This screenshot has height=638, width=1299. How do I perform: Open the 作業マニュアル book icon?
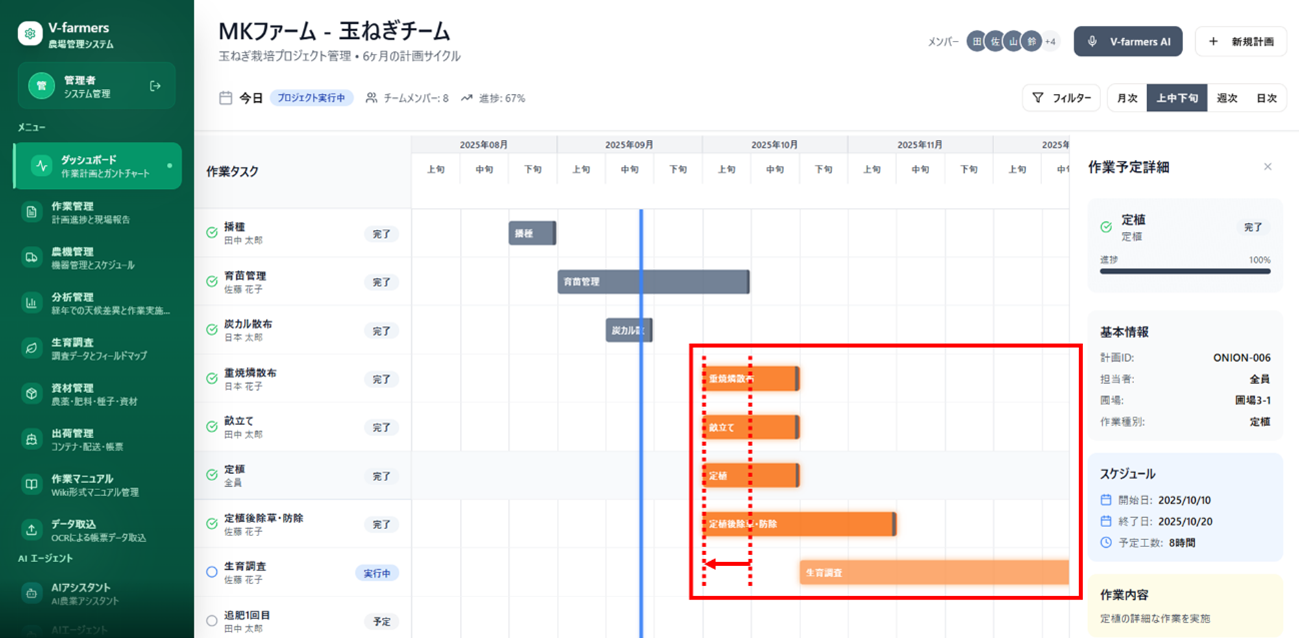coord(32,484)
